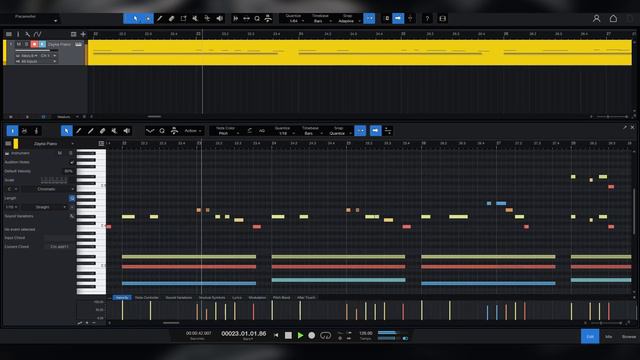640x360 pixels.
Task: Click the Browse button at the bottom right
Action: pos(629,336)
